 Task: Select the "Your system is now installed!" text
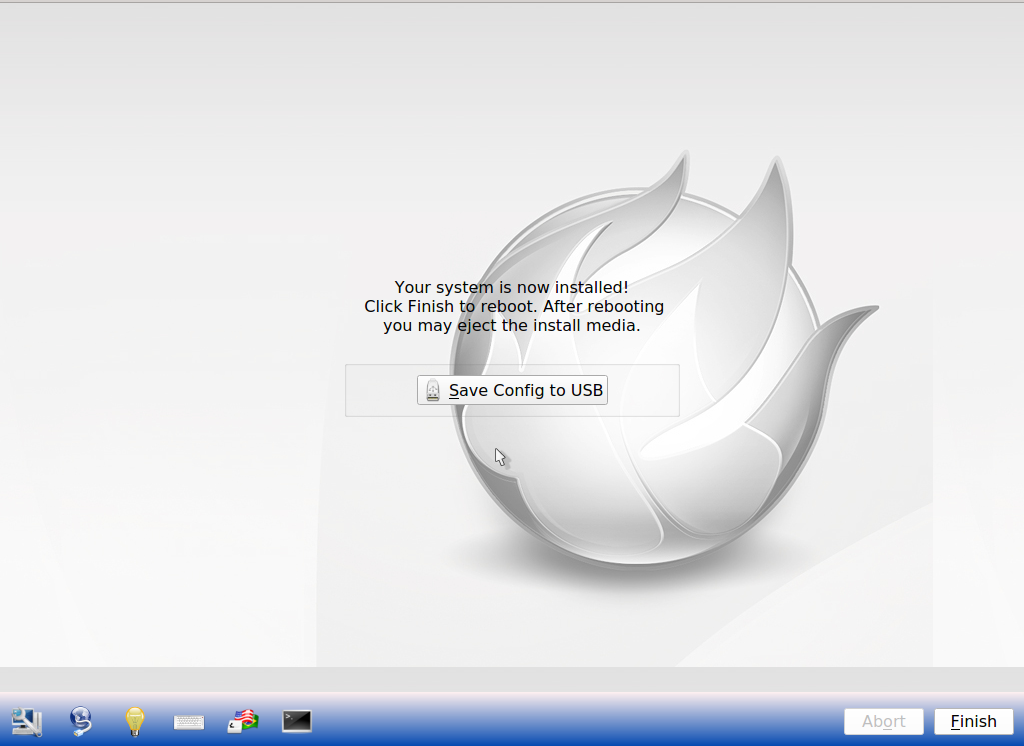(x=511, y=287)
